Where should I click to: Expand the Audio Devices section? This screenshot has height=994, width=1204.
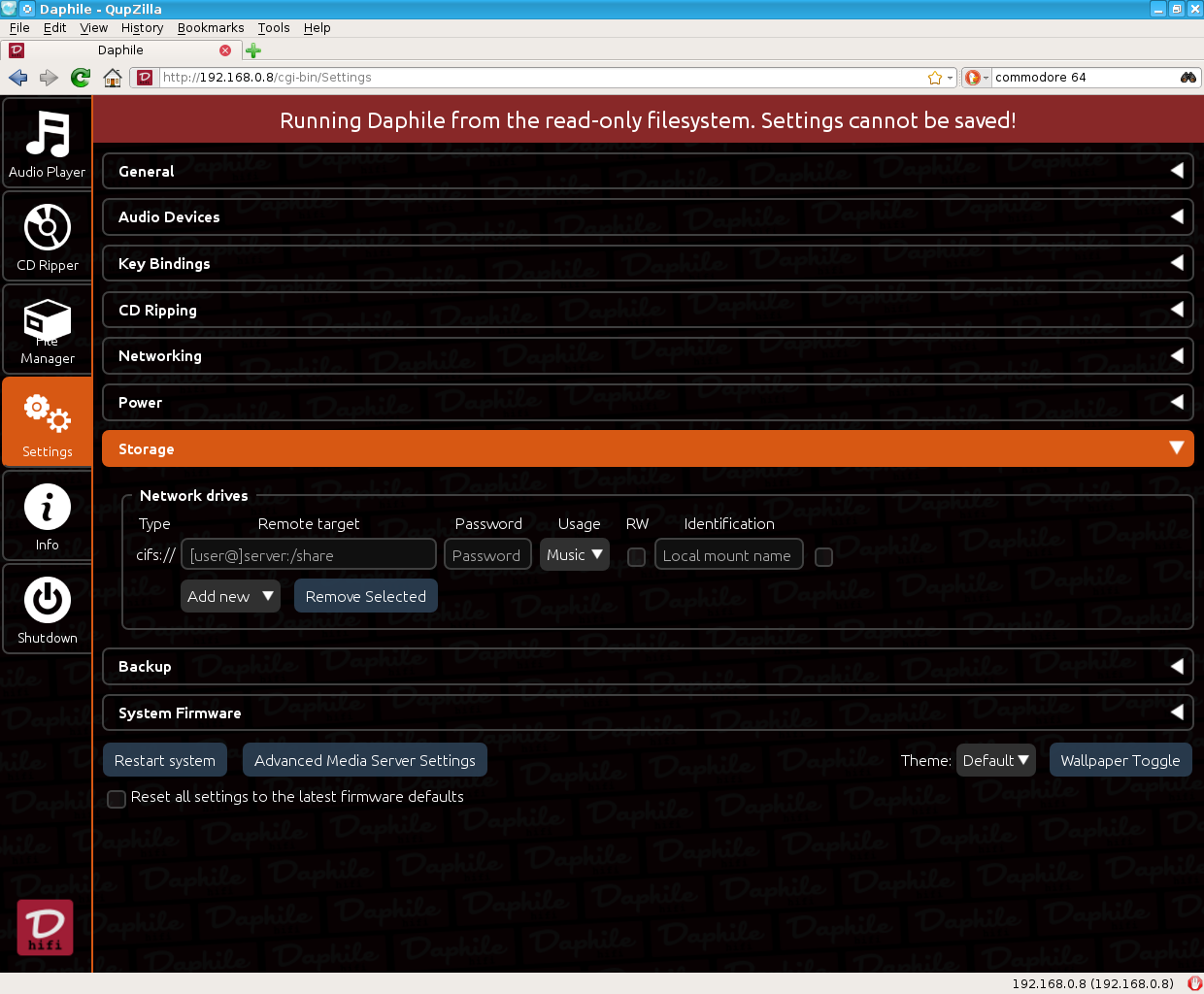click(648, 217)
